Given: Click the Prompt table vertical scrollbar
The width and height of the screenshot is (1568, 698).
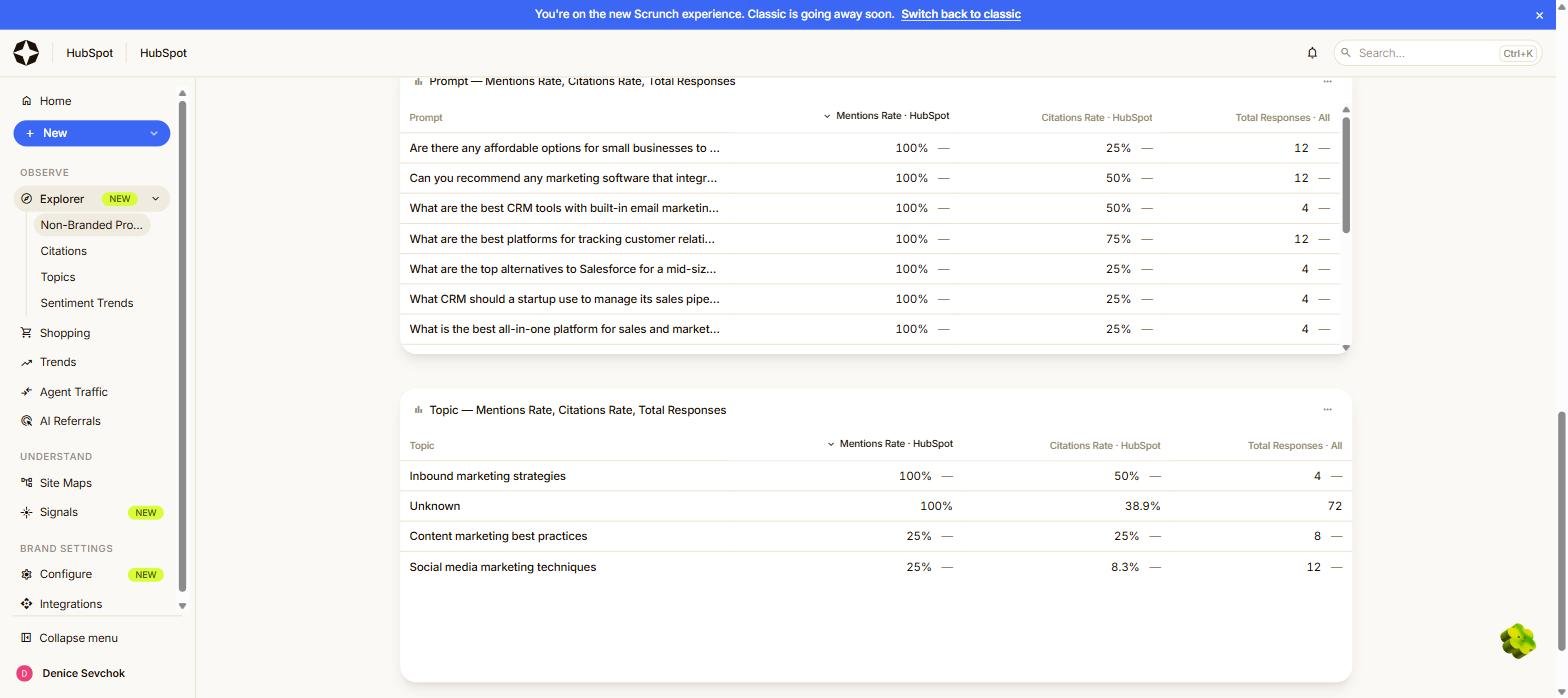Looking at the screenshot, I should coord(1346,175).
